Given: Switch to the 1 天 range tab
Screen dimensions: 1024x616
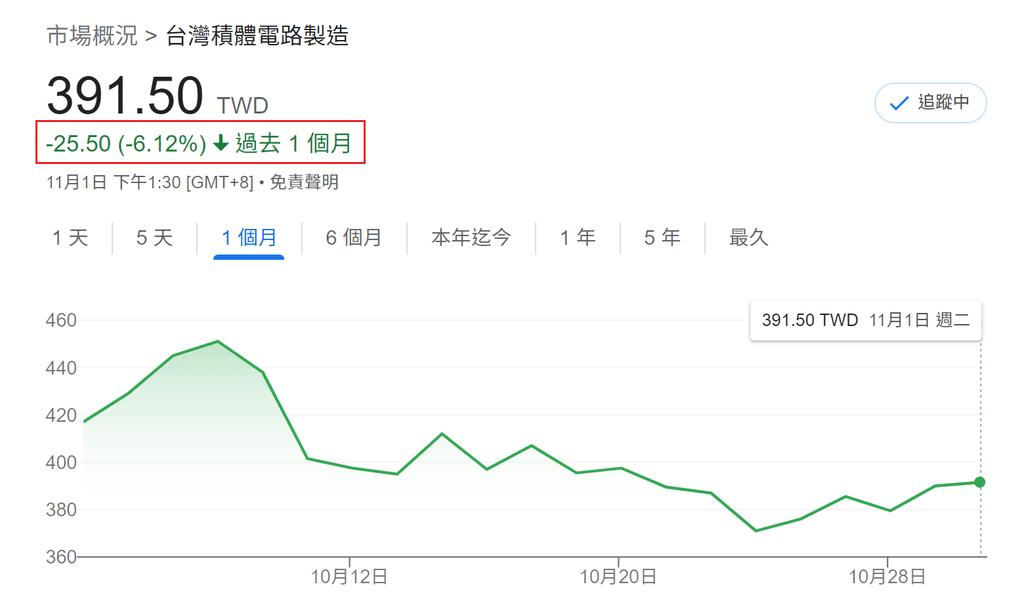Looking at the screenshot, I should pyautogui.click(x=70, y=238).
